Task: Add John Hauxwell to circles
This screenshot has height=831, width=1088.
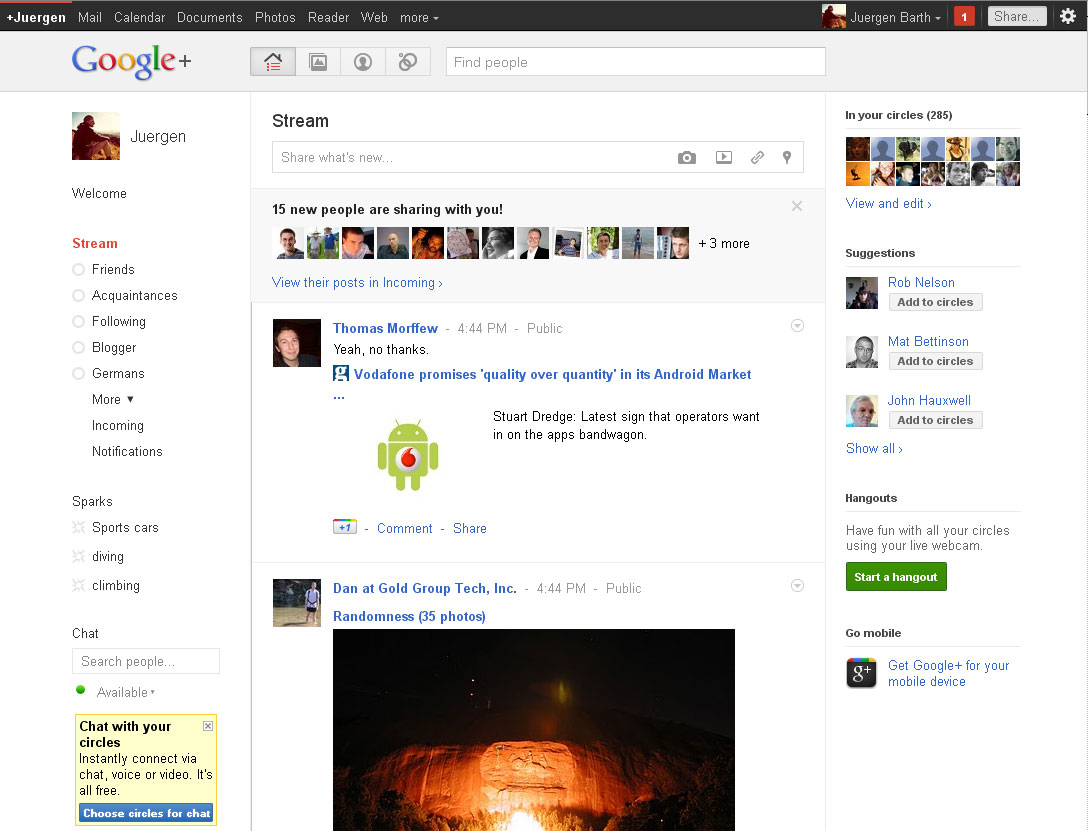Action: point(935,420)
